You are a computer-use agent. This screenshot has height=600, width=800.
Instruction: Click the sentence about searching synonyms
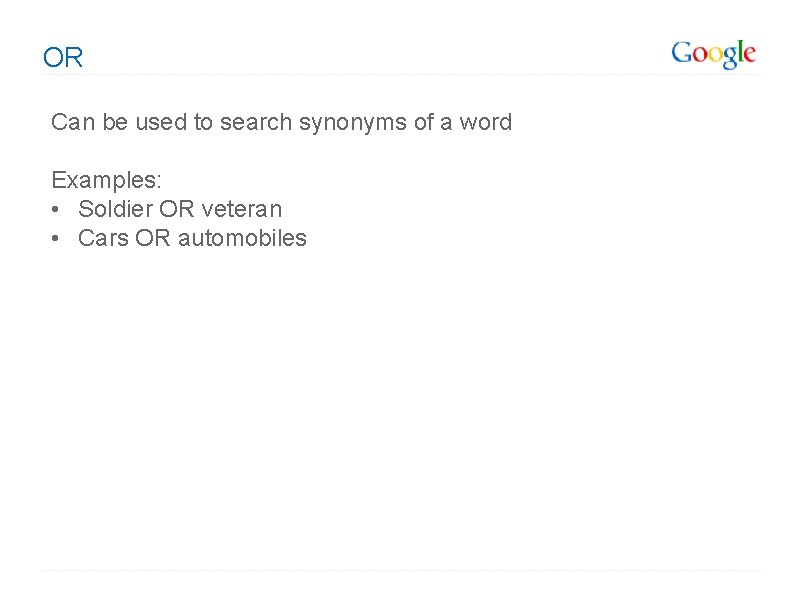[281, 123]
